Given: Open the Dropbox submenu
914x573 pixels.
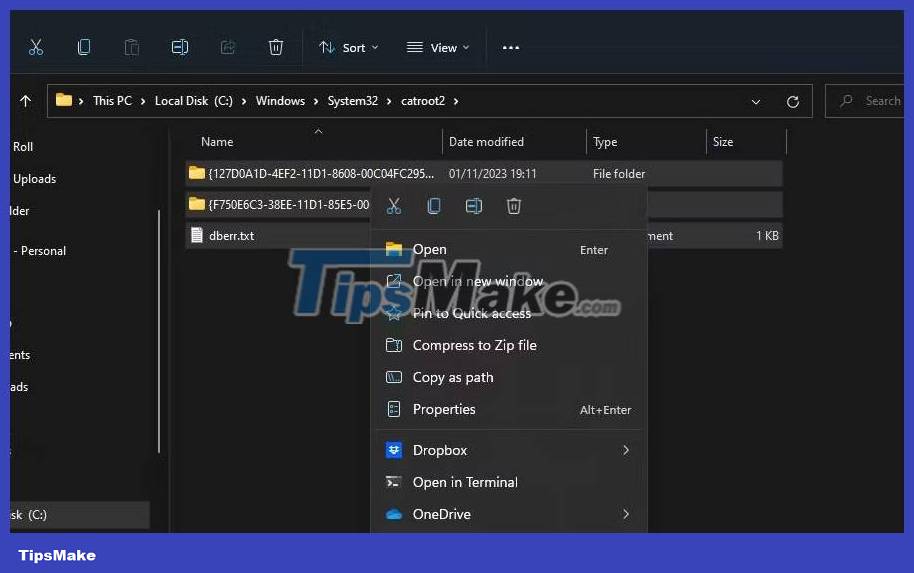Looking at the screenshot, I should (509, 451).
